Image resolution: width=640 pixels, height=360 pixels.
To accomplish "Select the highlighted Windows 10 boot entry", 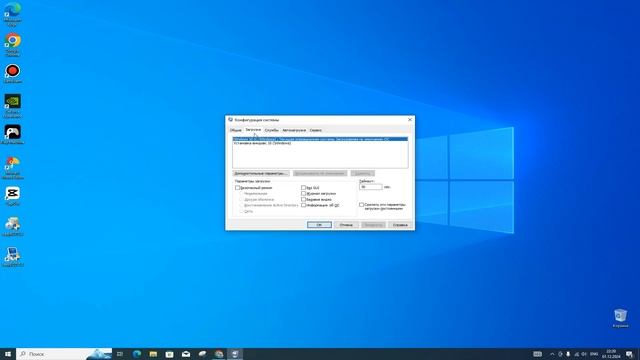I will pos(320,139).
